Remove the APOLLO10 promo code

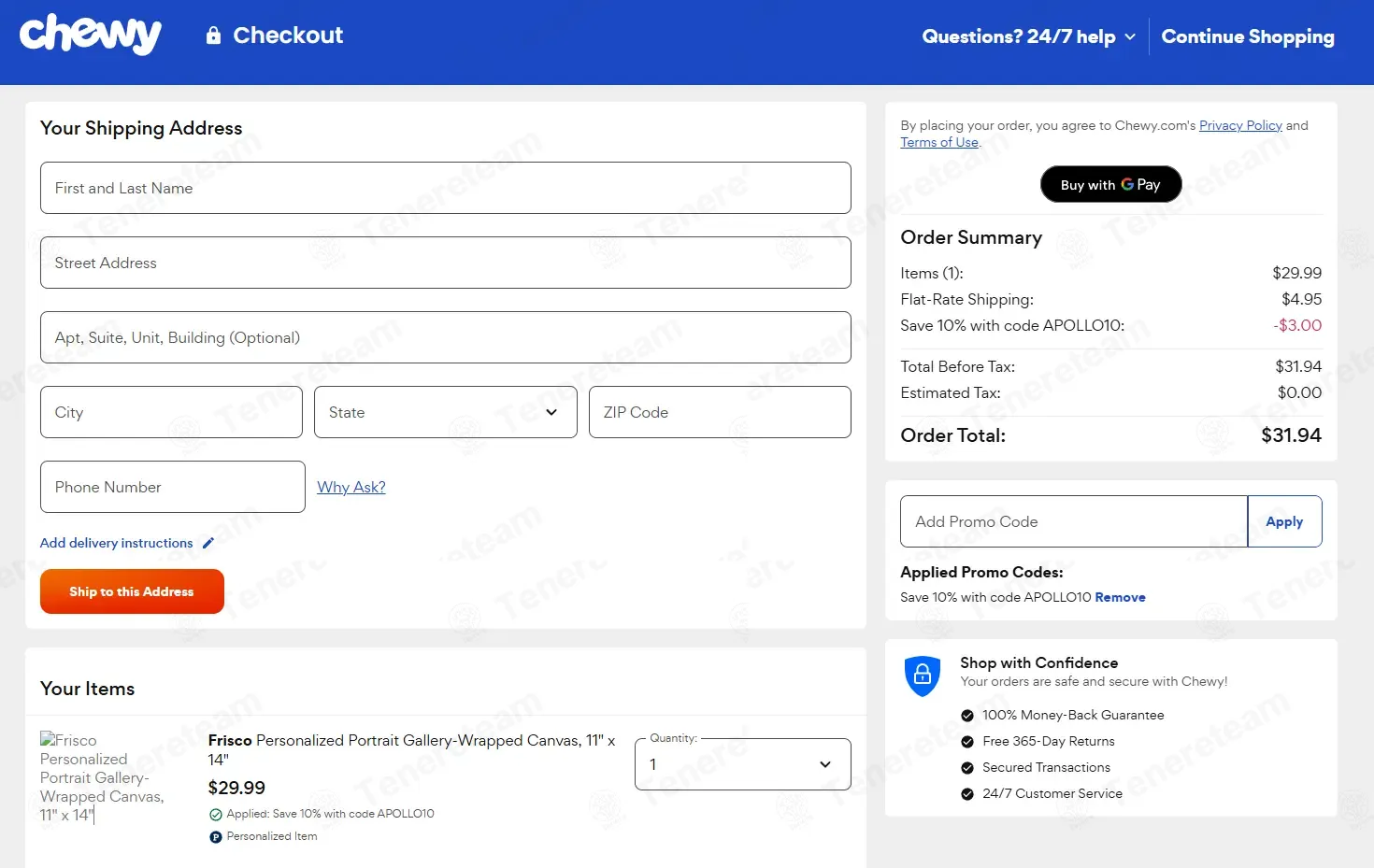coord(1120,597)
